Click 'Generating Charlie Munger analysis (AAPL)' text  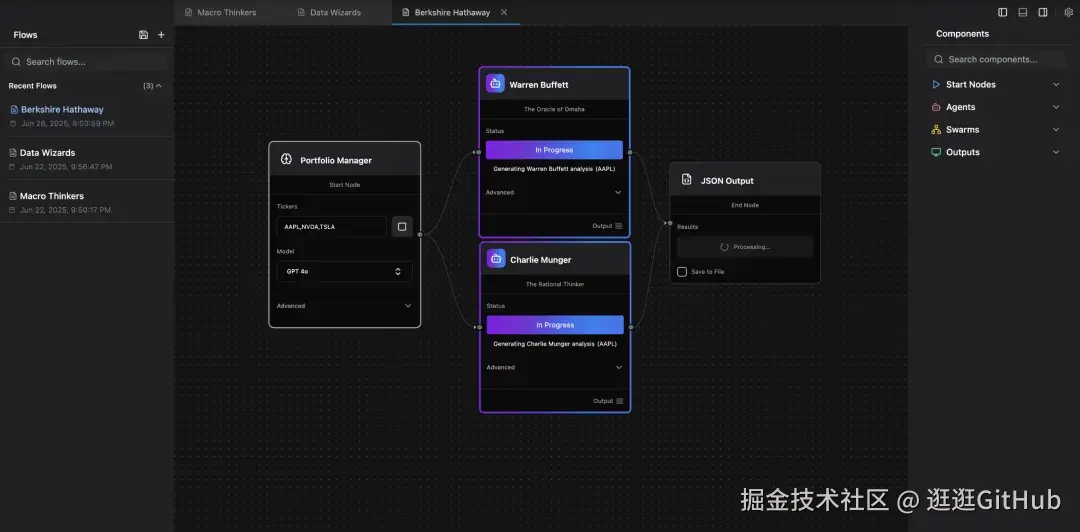[x=555, y=343]
